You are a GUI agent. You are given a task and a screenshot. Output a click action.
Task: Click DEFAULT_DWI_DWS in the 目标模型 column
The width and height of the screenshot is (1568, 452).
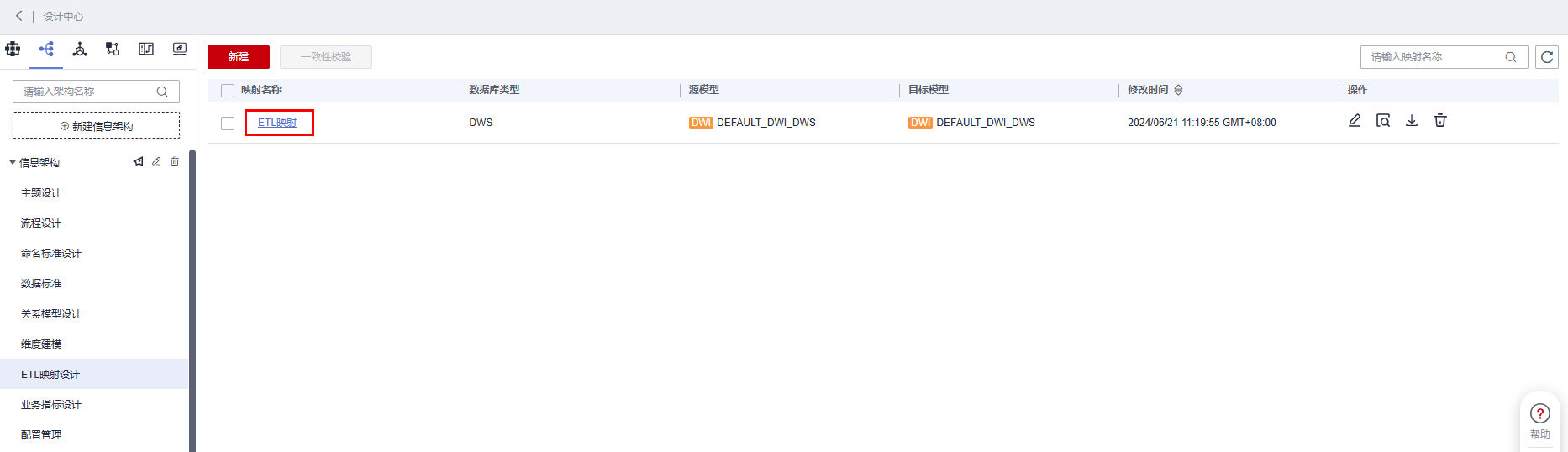coord(986,123)
